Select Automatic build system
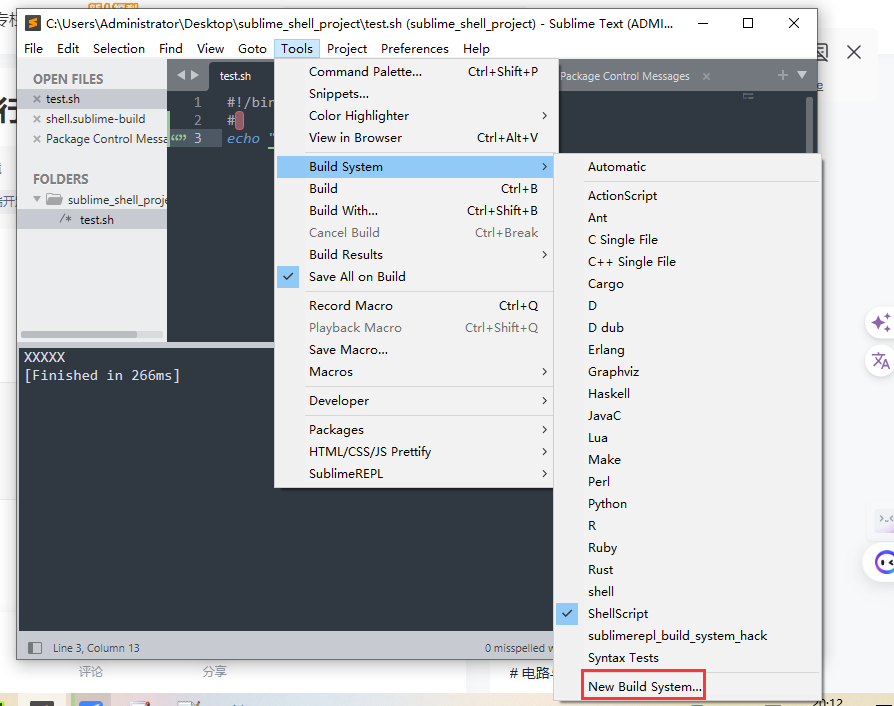This screenshot has width=894, height=706. pyautogui.click(x=688, y=167)
